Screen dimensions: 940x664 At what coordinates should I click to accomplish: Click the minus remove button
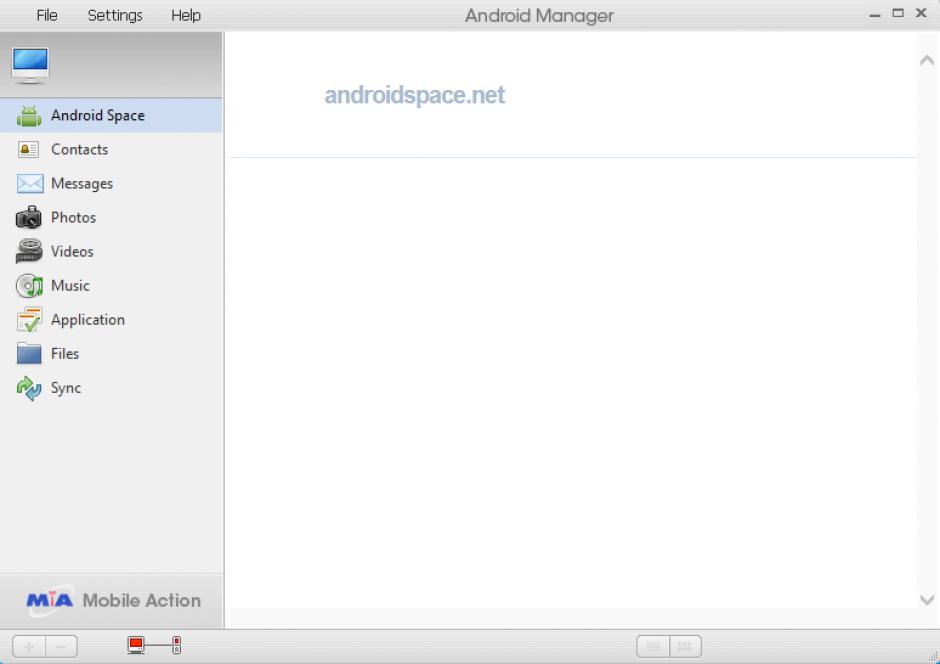(61, 646)
